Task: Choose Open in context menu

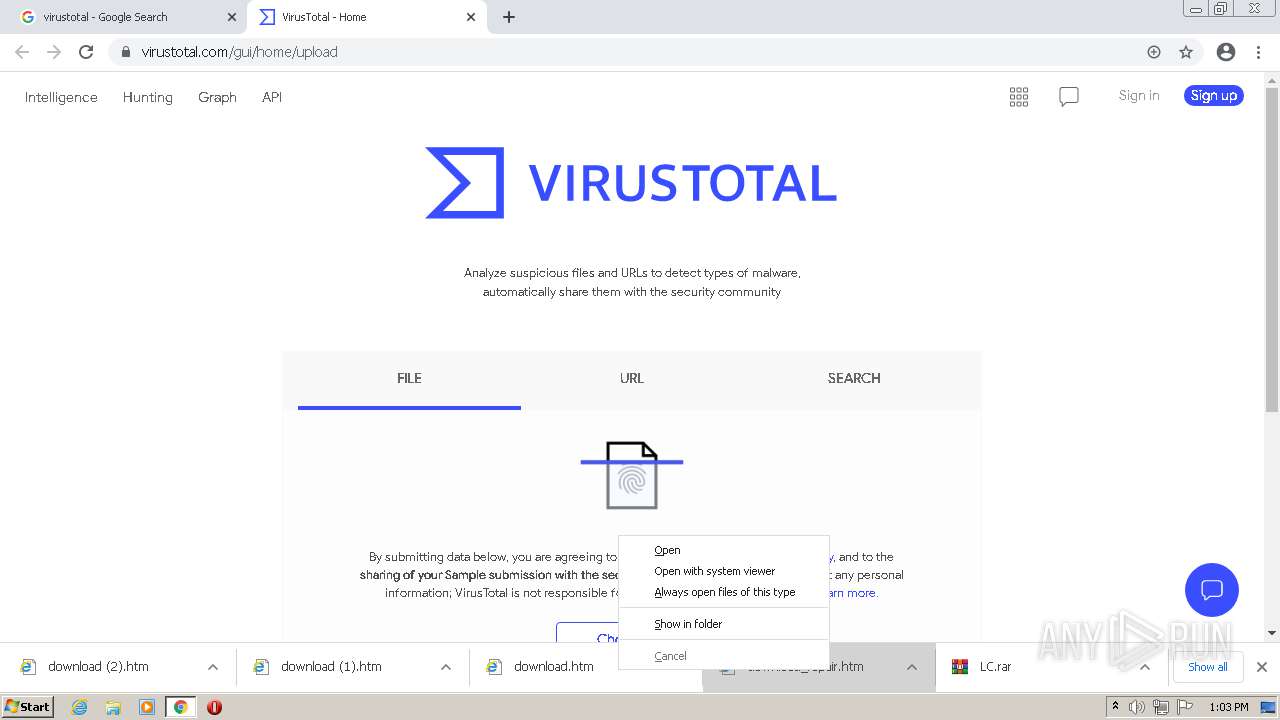Action: pyautogui.click(x=724, y=550)
